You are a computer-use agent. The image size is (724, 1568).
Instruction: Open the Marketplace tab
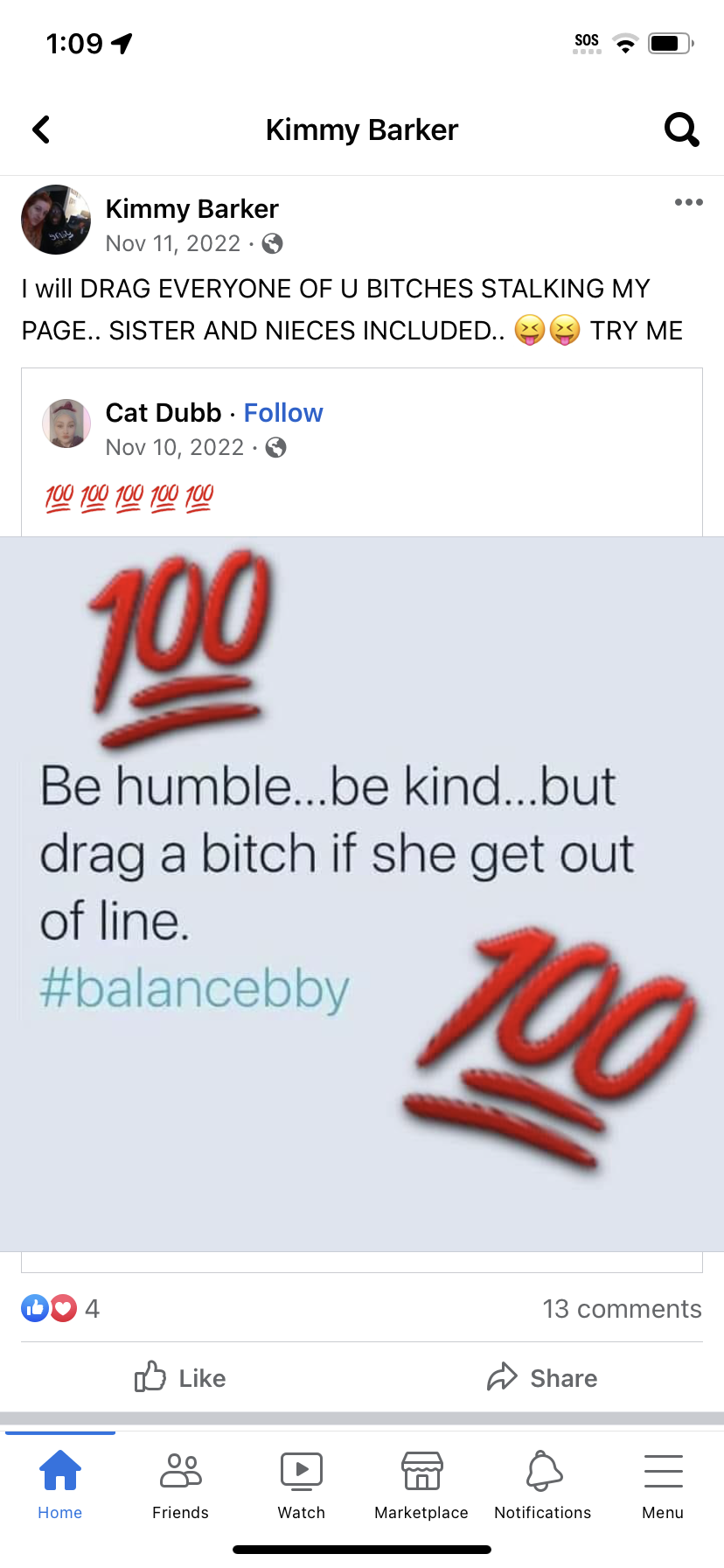coord(421,1487)
